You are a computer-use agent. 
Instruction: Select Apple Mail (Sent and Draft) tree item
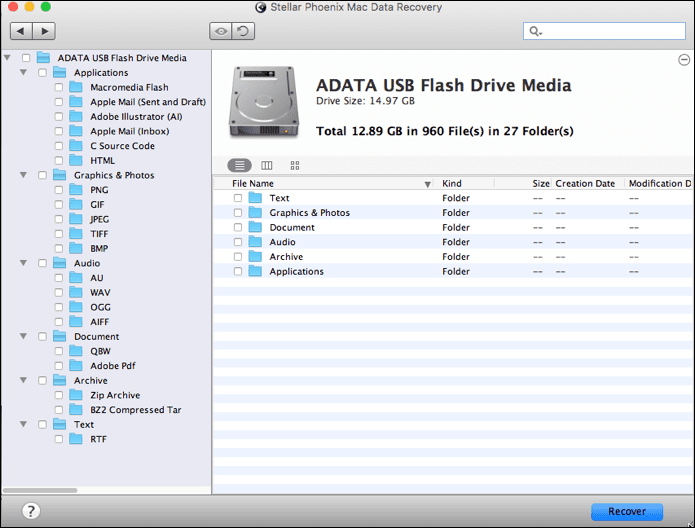point(148,102)
